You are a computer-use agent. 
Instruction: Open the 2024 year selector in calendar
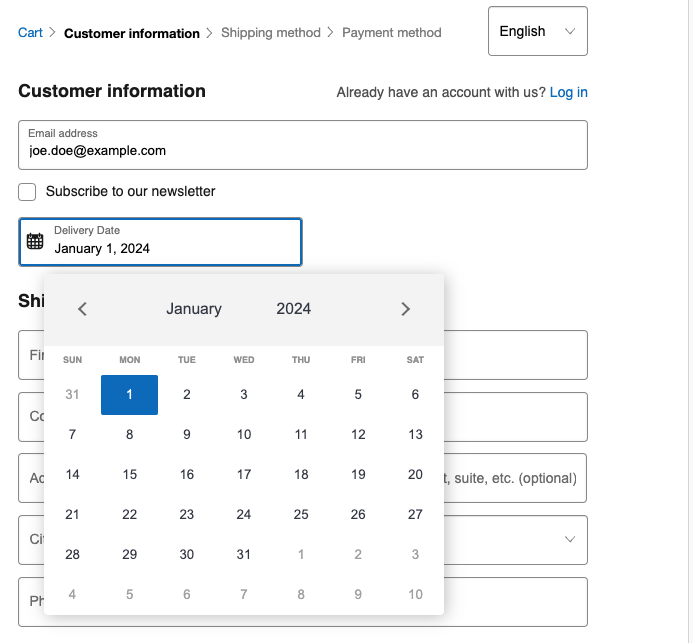click(294, 309)
